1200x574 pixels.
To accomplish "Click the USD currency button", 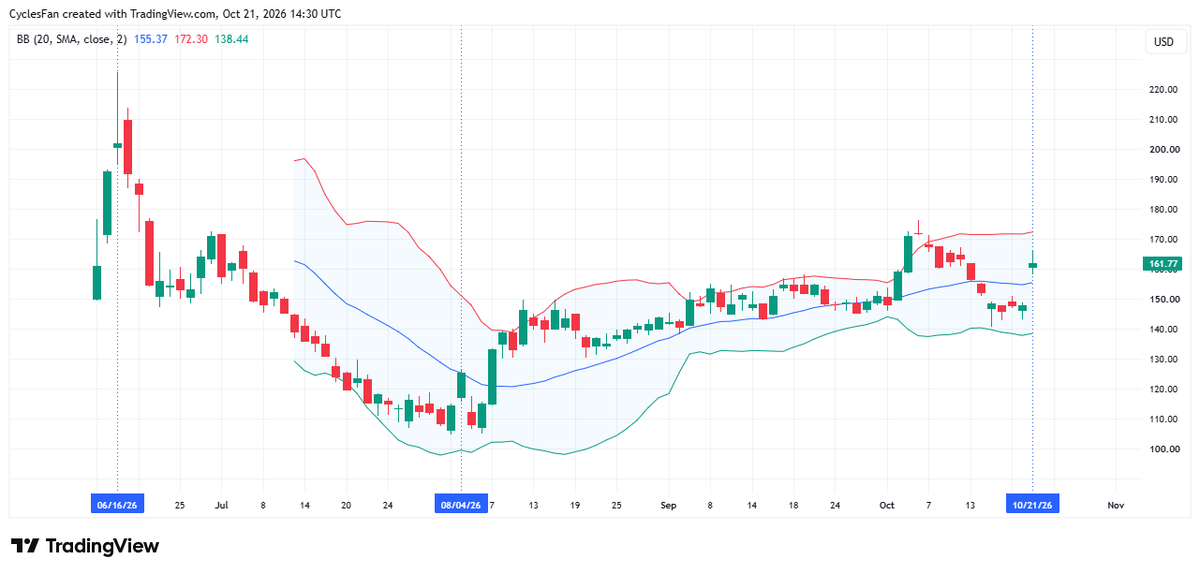I will pos(1163,42).
